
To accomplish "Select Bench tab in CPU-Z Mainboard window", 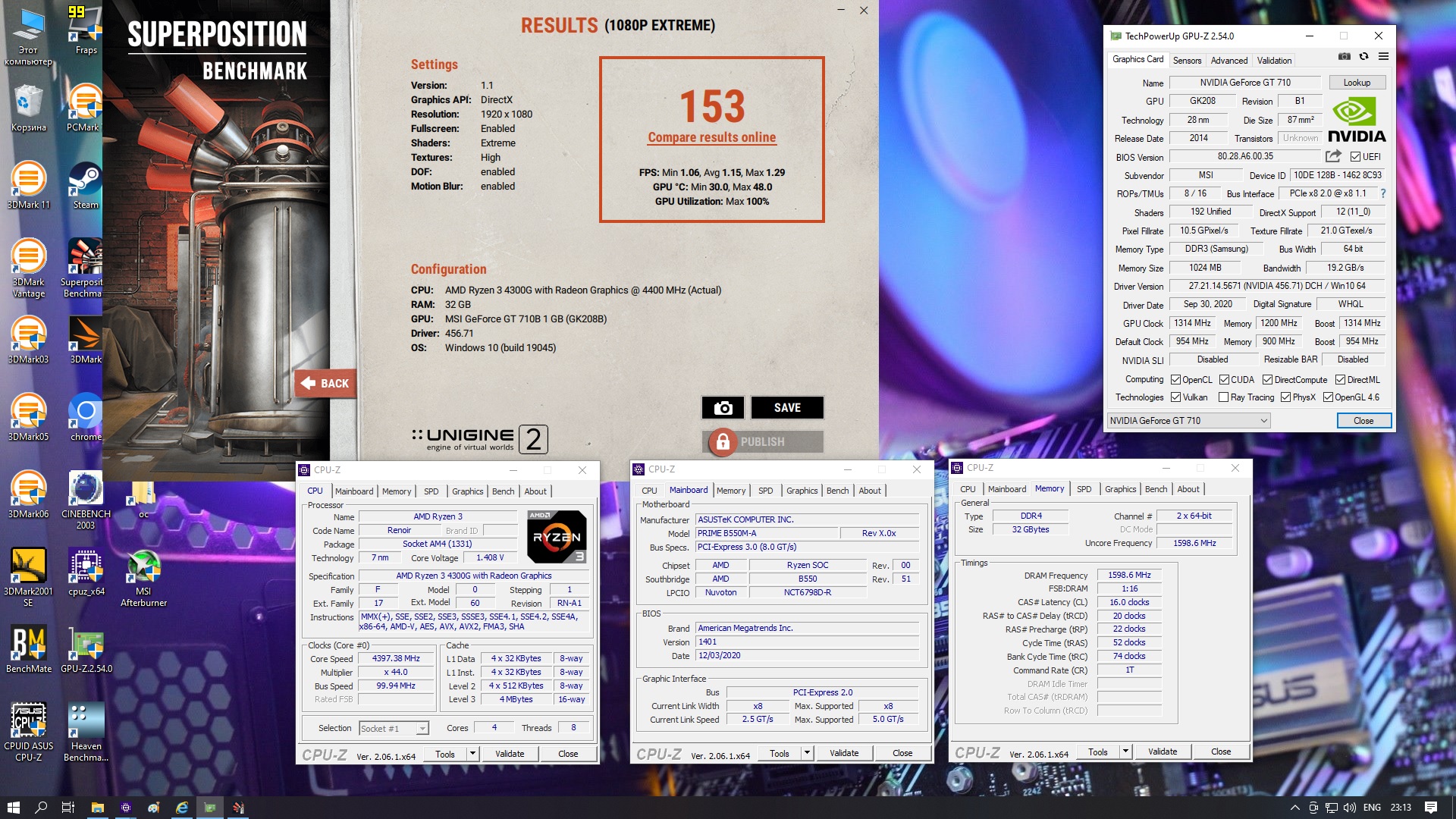I will coord(837,491).
